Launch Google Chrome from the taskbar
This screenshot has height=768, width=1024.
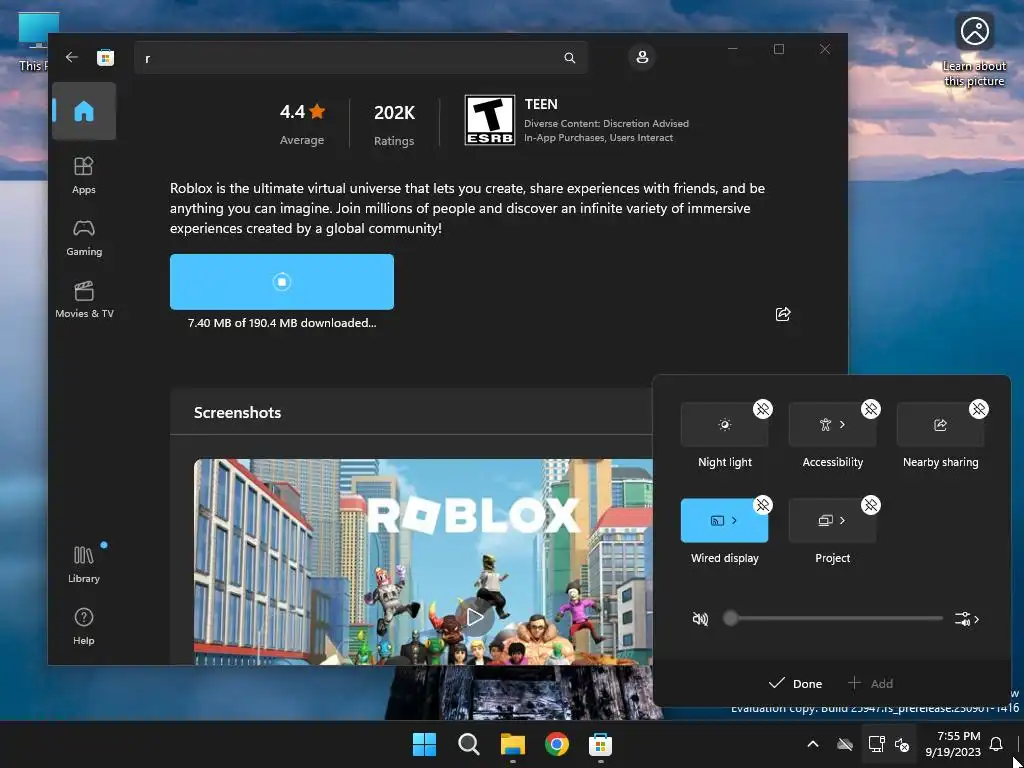pyautogui.click(x=556, y=744)
